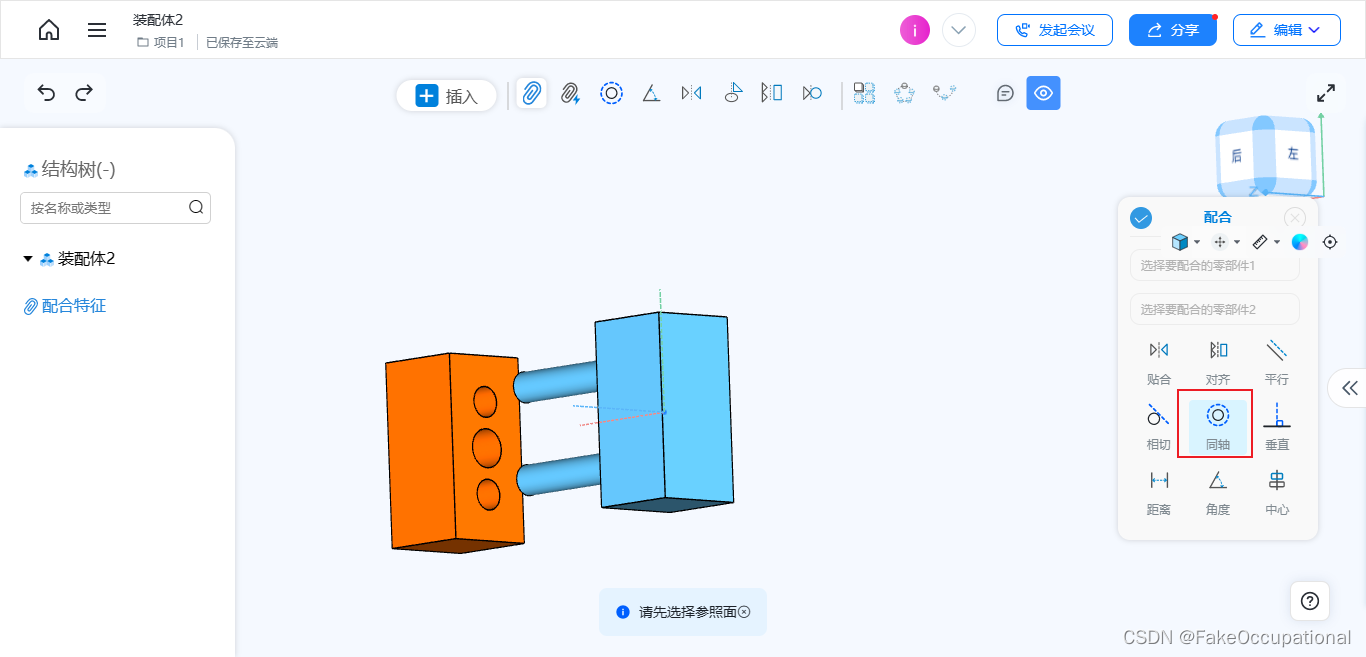Open the display style cube dropdown
1366x657 pixels.
[x=1186, y=242]
